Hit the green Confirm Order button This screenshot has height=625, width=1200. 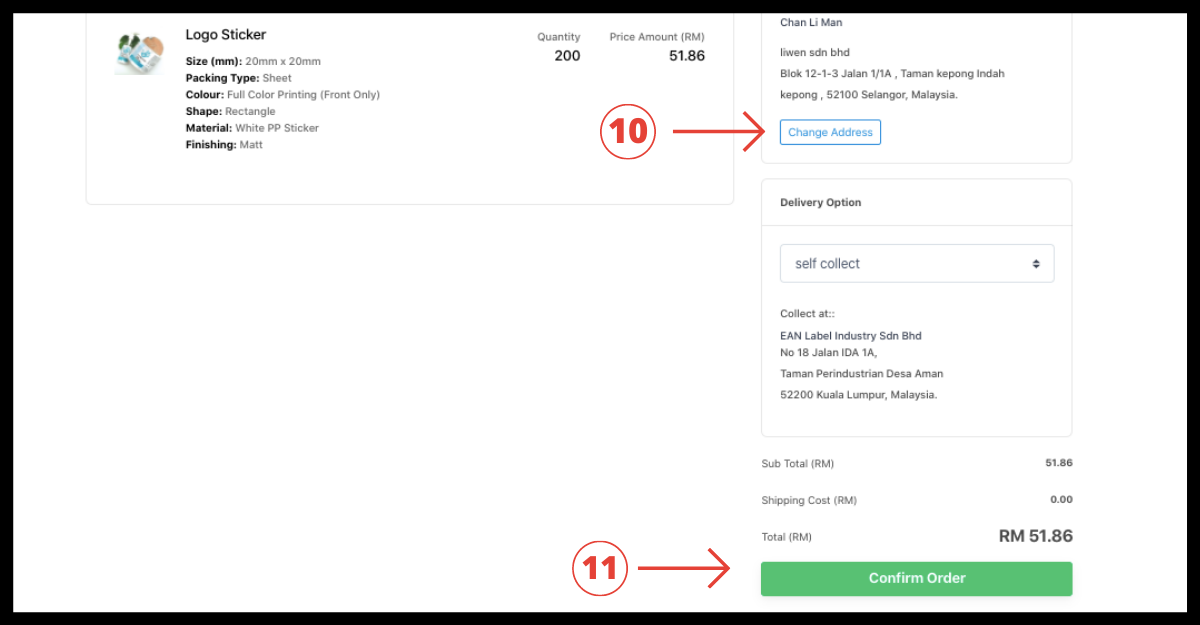916,578
